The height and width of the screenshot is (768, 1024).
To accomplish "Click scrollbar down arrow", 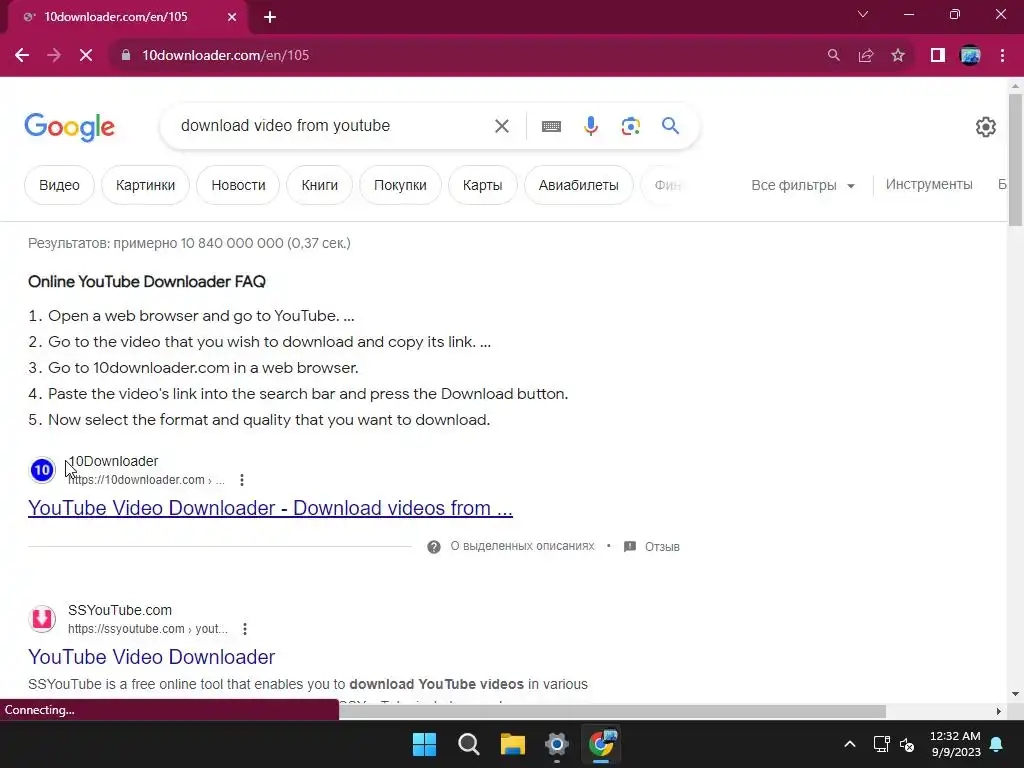I will click(x=1016, y=694).
